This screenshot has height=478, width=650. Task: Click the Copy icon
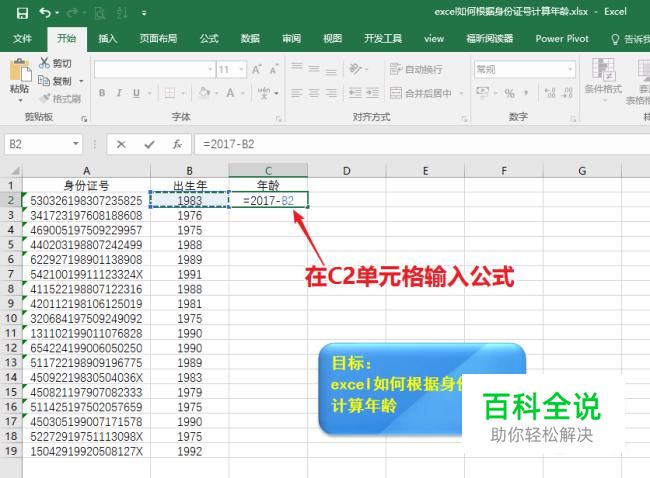click(44, 80)
